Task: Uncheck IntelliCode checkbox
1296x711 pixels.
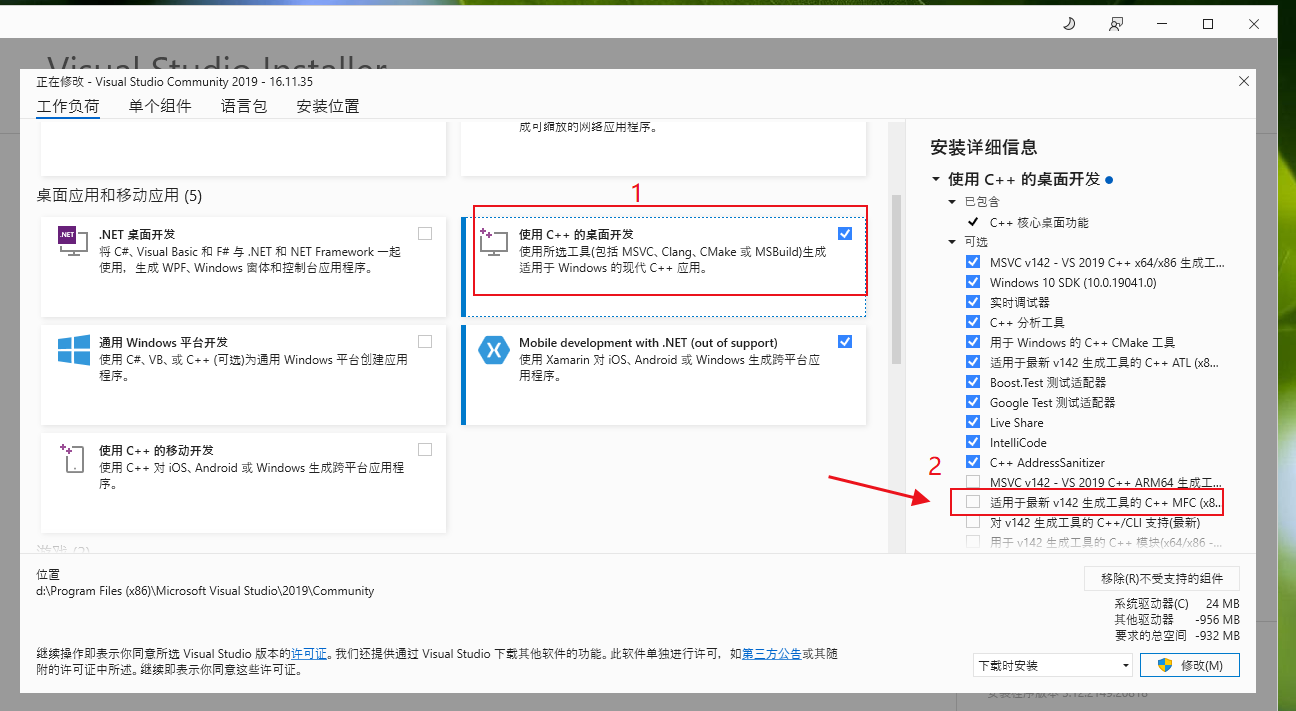Action: tap(973, 442)
